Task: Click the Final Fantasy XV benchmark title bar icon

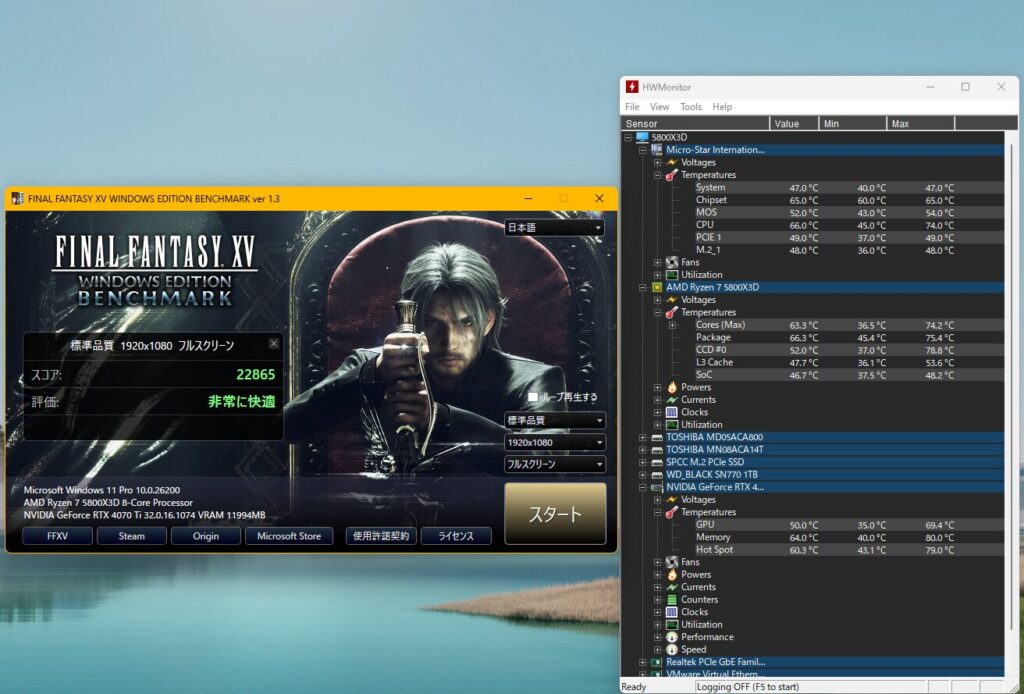Action: (x=18, y=198)
